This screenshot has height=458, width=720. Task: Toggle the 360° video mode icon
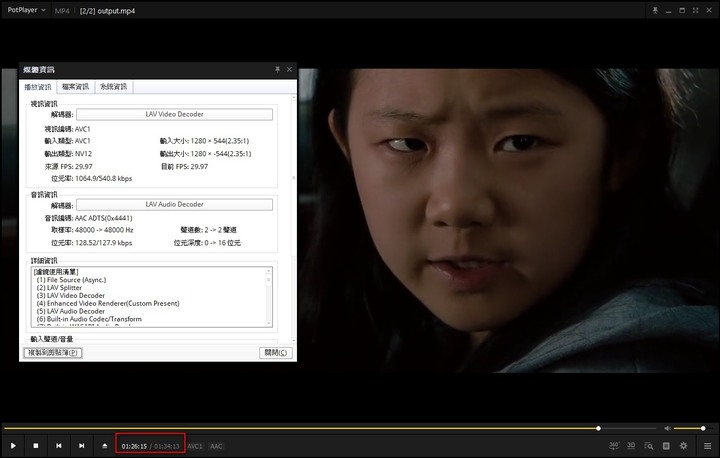tap(613, 446)
